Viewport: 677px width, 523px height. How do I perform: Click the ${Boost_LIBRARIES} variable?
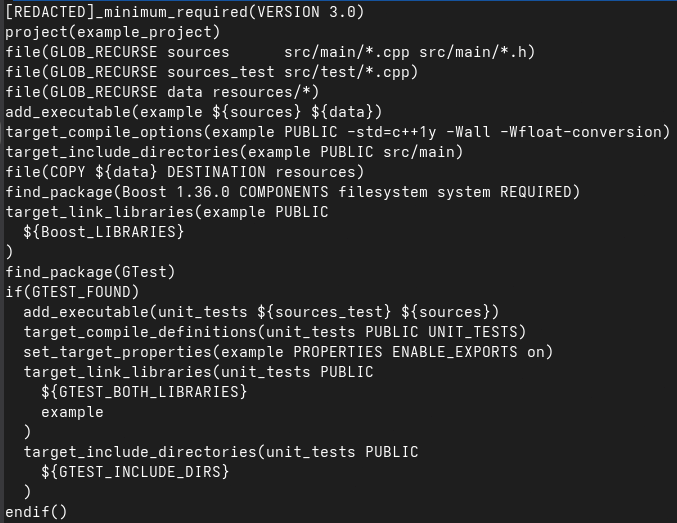104,232
